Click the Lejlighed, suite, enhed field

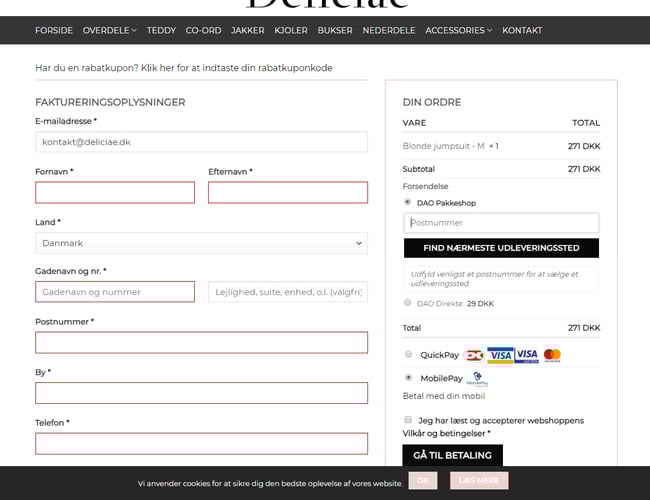click(x=288, y=292)
